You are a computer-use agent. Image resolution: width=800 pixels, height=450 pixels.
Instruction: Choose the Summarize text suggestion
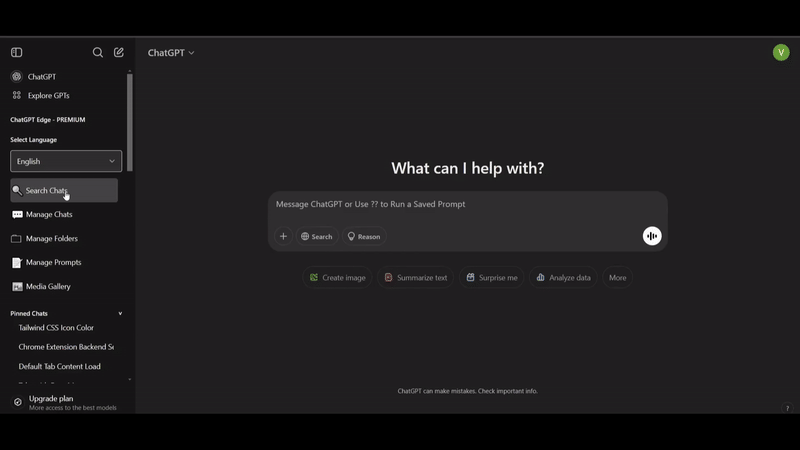click(x=415, y=278)
